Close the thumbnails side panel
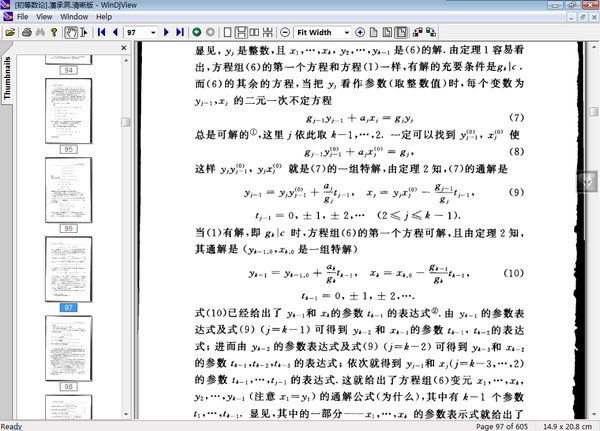Image resolution: width=600 pixels, height=431 pixels. 124,47
